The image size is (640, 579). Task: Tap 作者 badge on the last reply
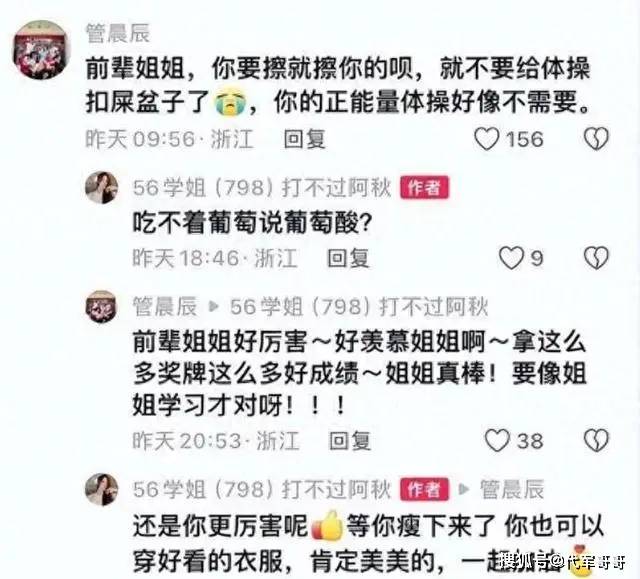(424, 489)
